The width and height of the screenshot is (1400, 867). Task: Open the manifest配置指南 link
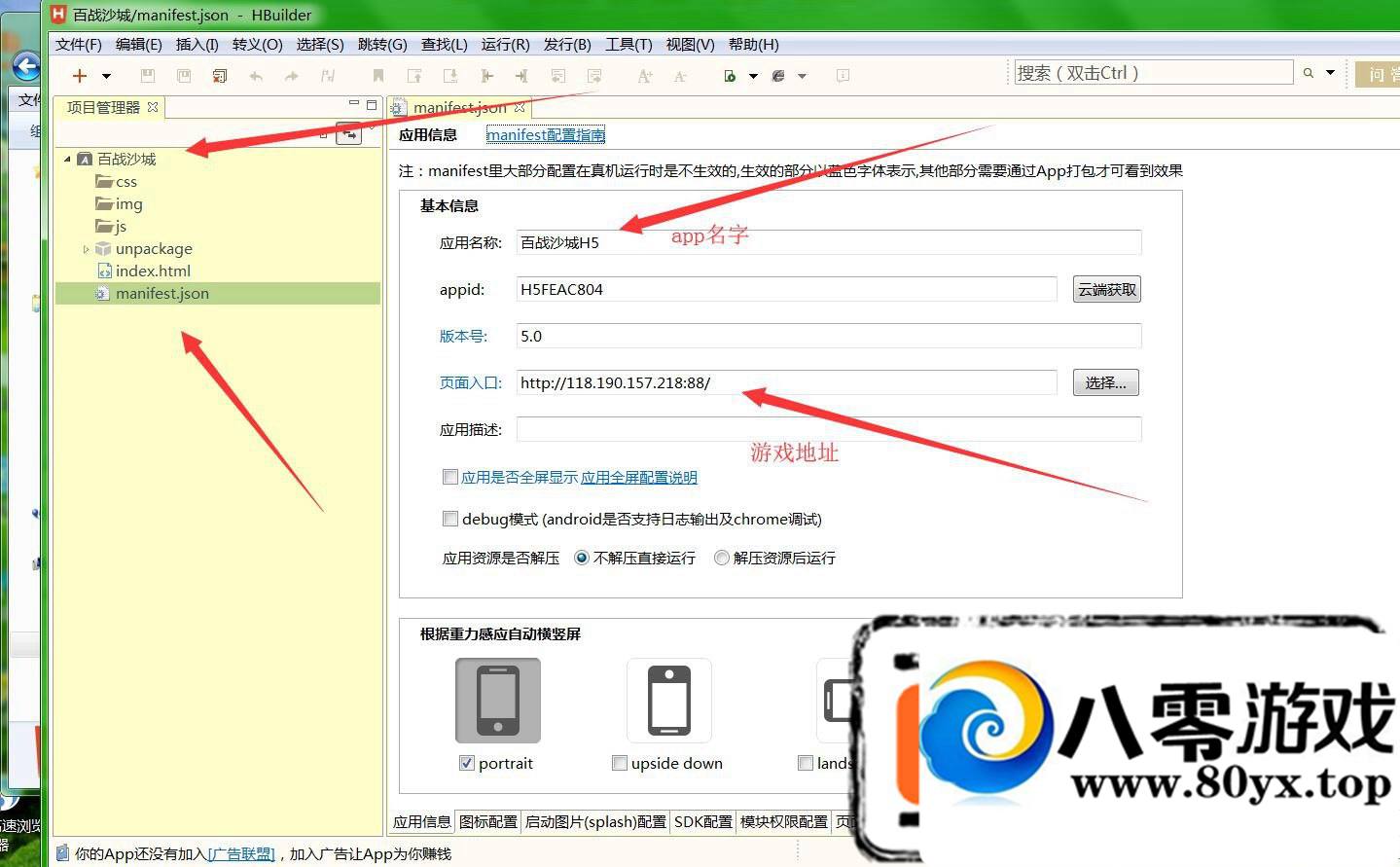coord(545,135)
